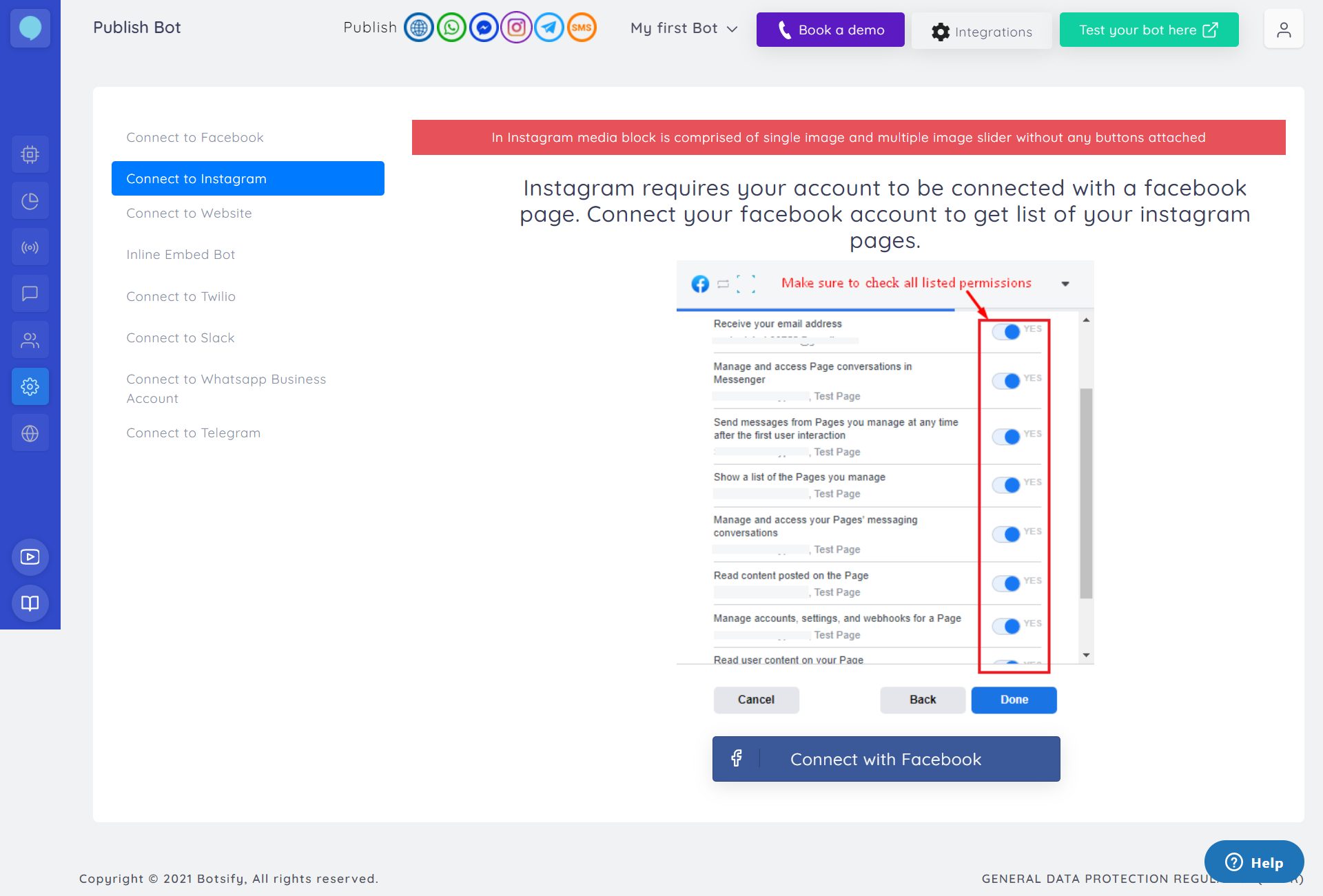This screenshot has width=1323, height=896.
Task: Select Connect to Facebook menu item
Action: coord(194,137)
